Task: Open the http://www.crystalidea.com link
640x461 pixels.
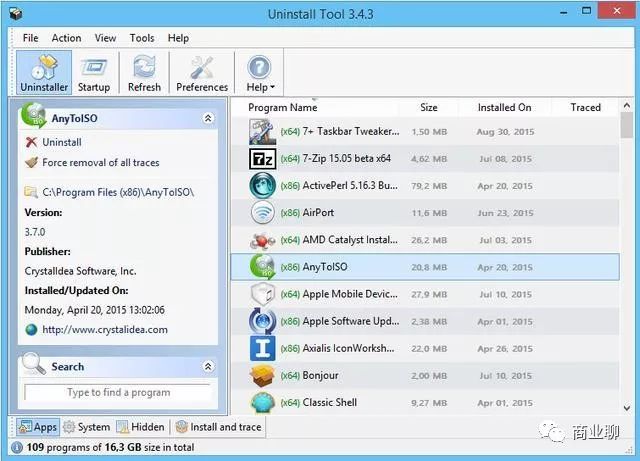Action: (x=105, y=330)
